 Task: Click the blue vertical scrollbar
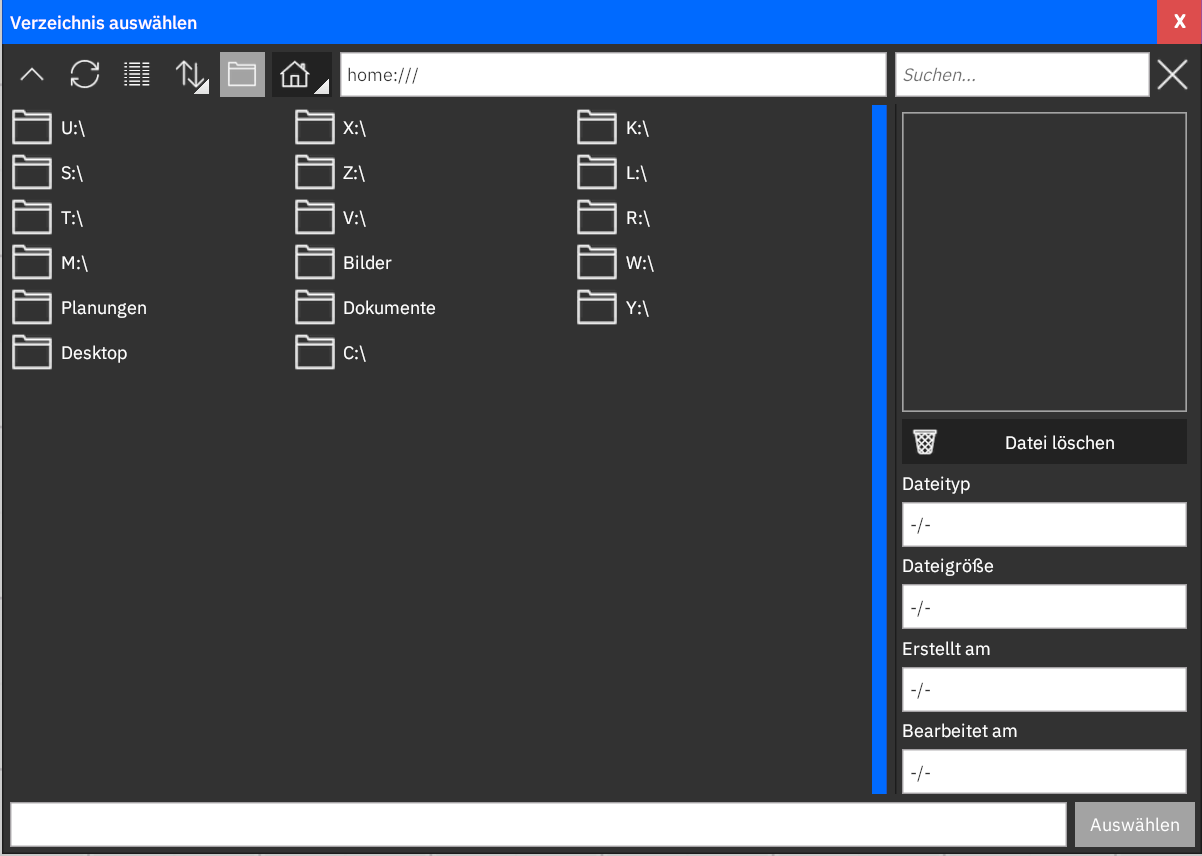[x=879, y=449]
